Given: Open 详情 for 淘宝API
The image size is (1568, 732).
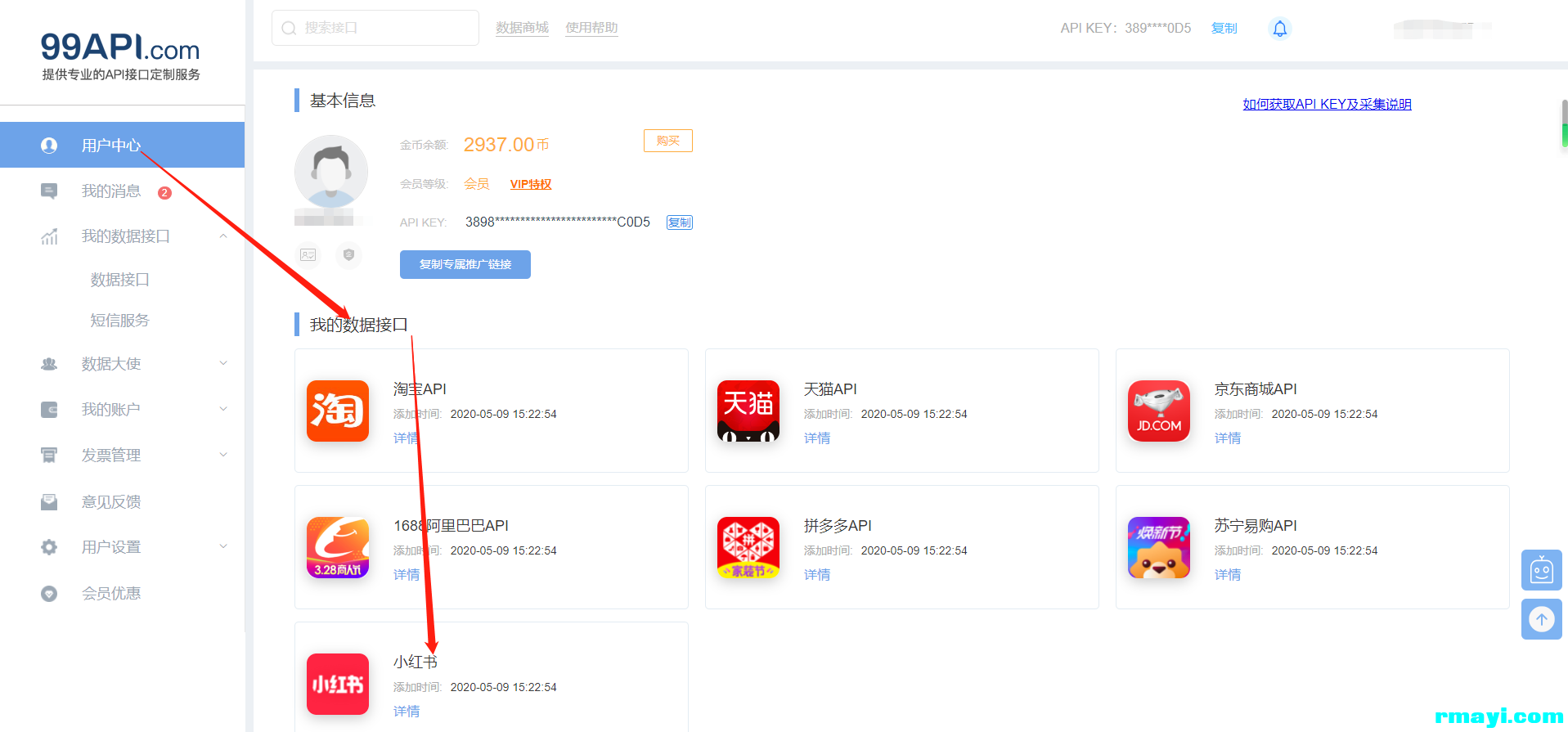Looking at the screenshot, I should [407, 438].
